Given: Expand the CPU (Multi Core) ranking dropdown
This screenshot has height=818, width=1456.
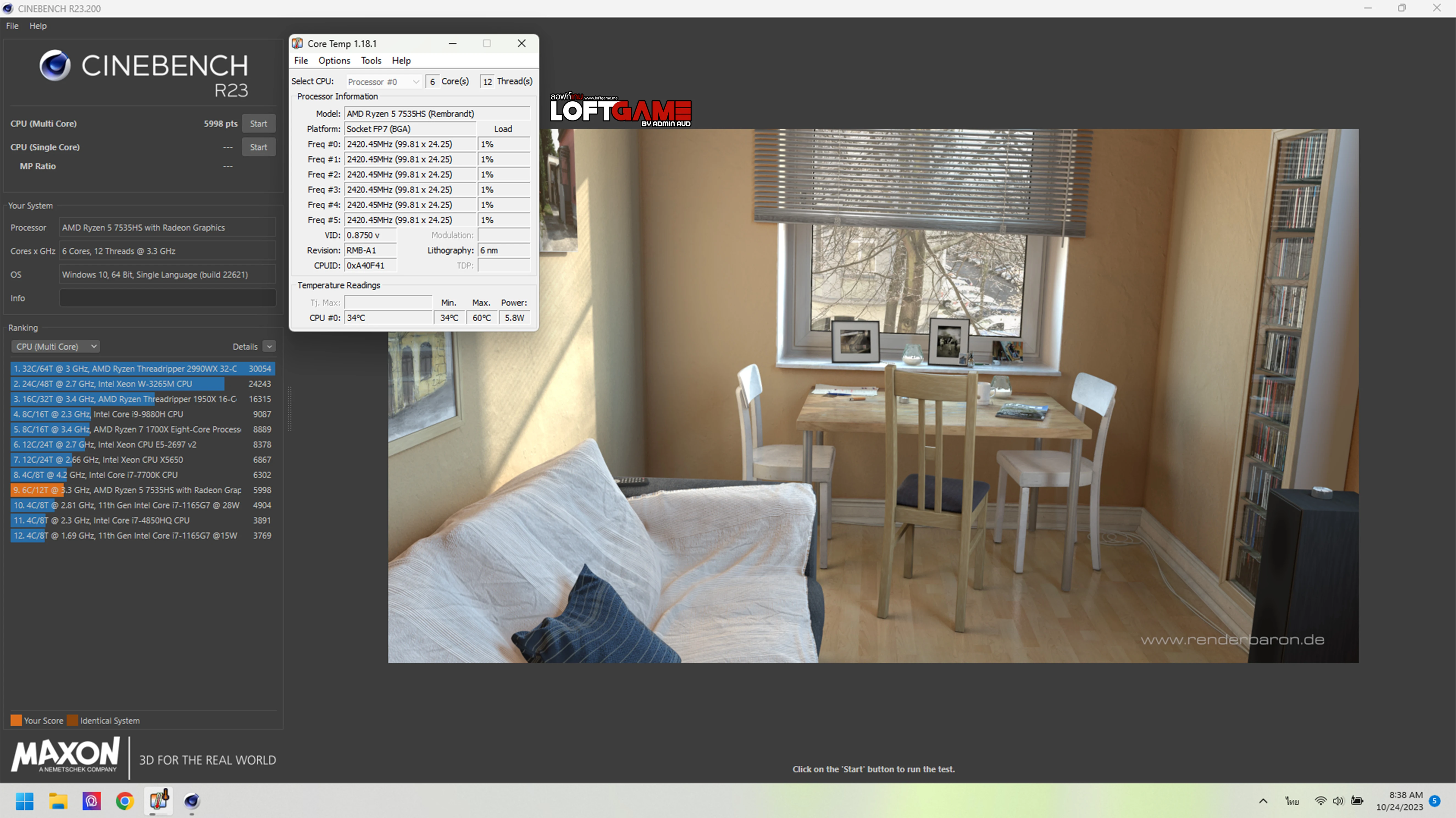Looking at the screenshot, I should [x=56, y=347].
